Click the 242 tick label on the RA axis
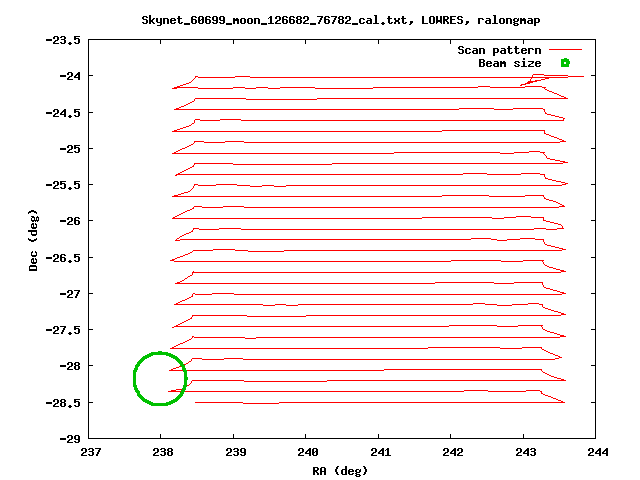640x480 pixels. 451,451
